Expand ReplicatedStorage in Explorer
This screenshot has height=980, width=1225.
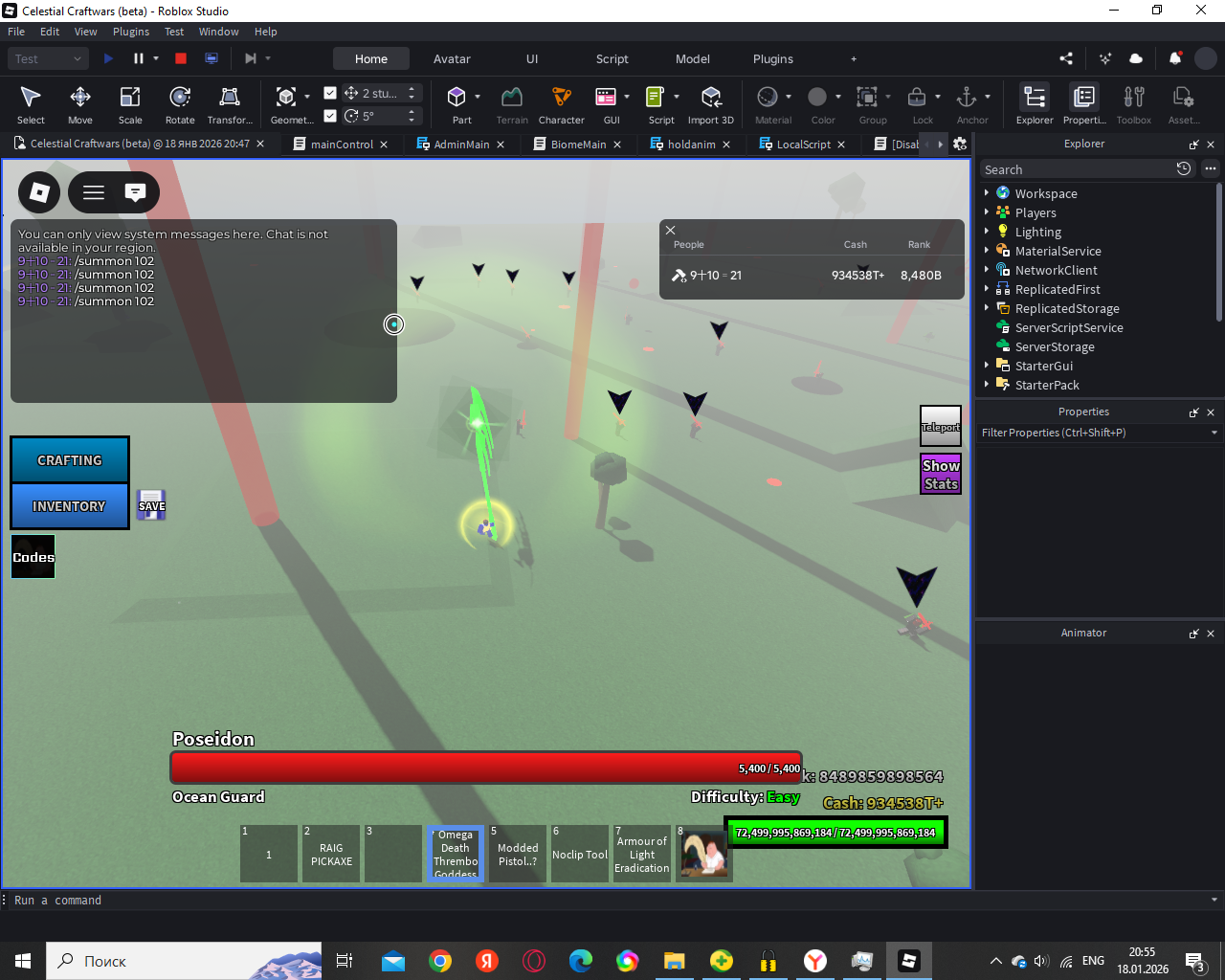click(987, 307)
